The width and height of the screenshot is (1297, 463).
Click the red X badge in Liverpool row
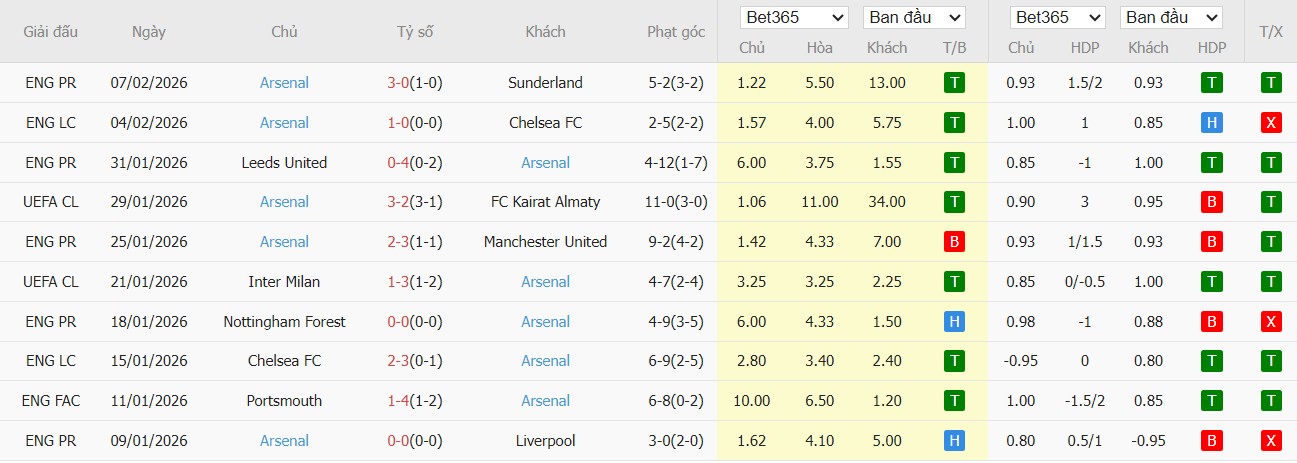(x=1270, y=441)
